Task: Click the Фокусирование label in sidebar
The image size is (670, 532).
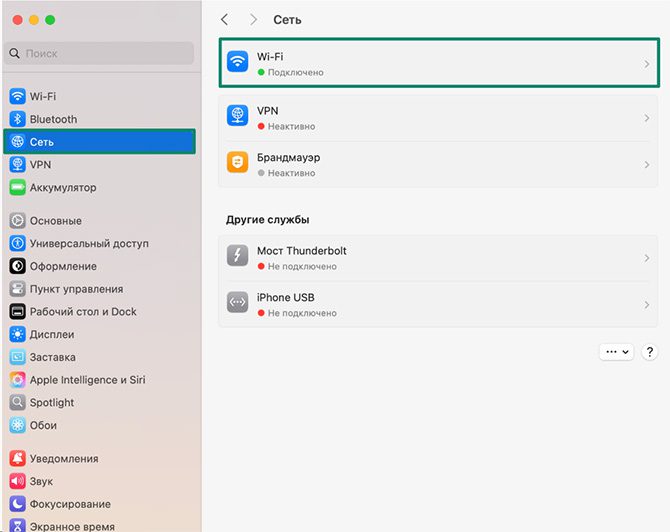Action: click(70, 504)
